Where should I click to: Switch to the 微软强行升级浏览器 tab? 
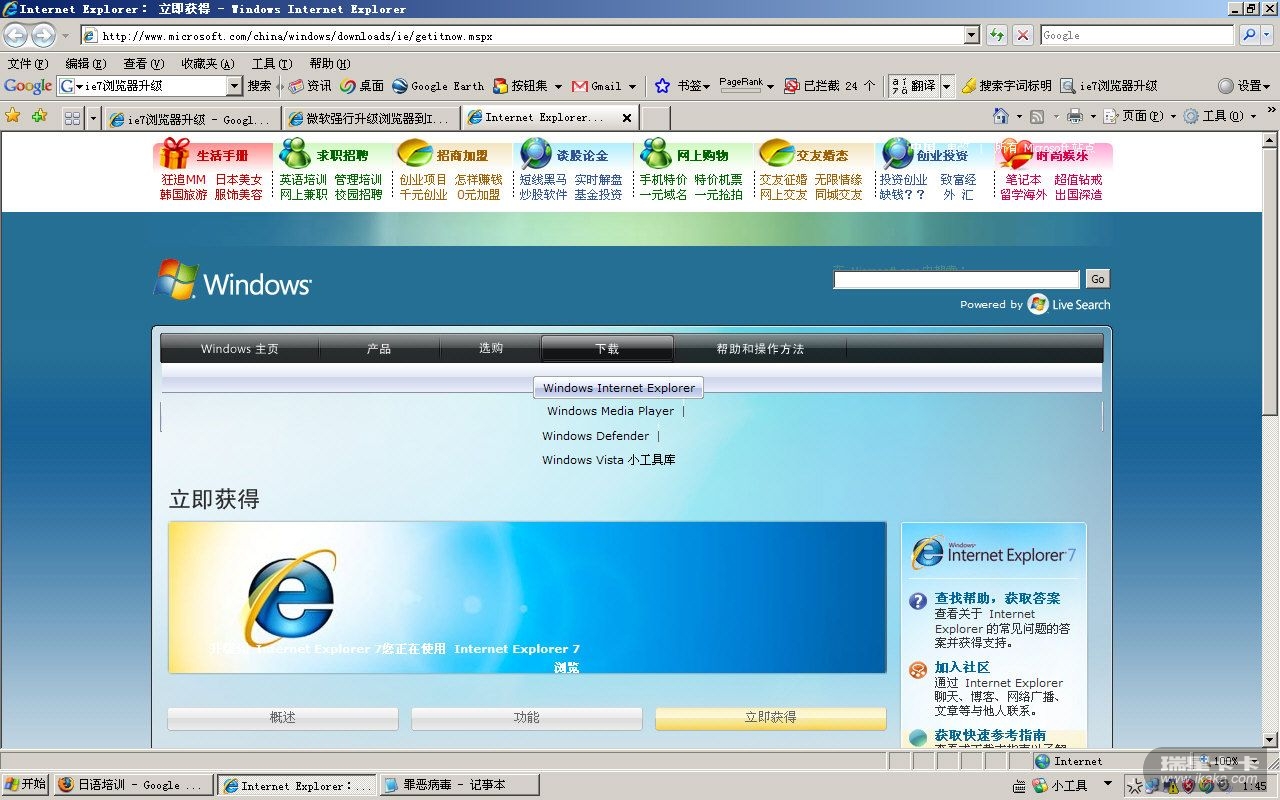point(371,119)
